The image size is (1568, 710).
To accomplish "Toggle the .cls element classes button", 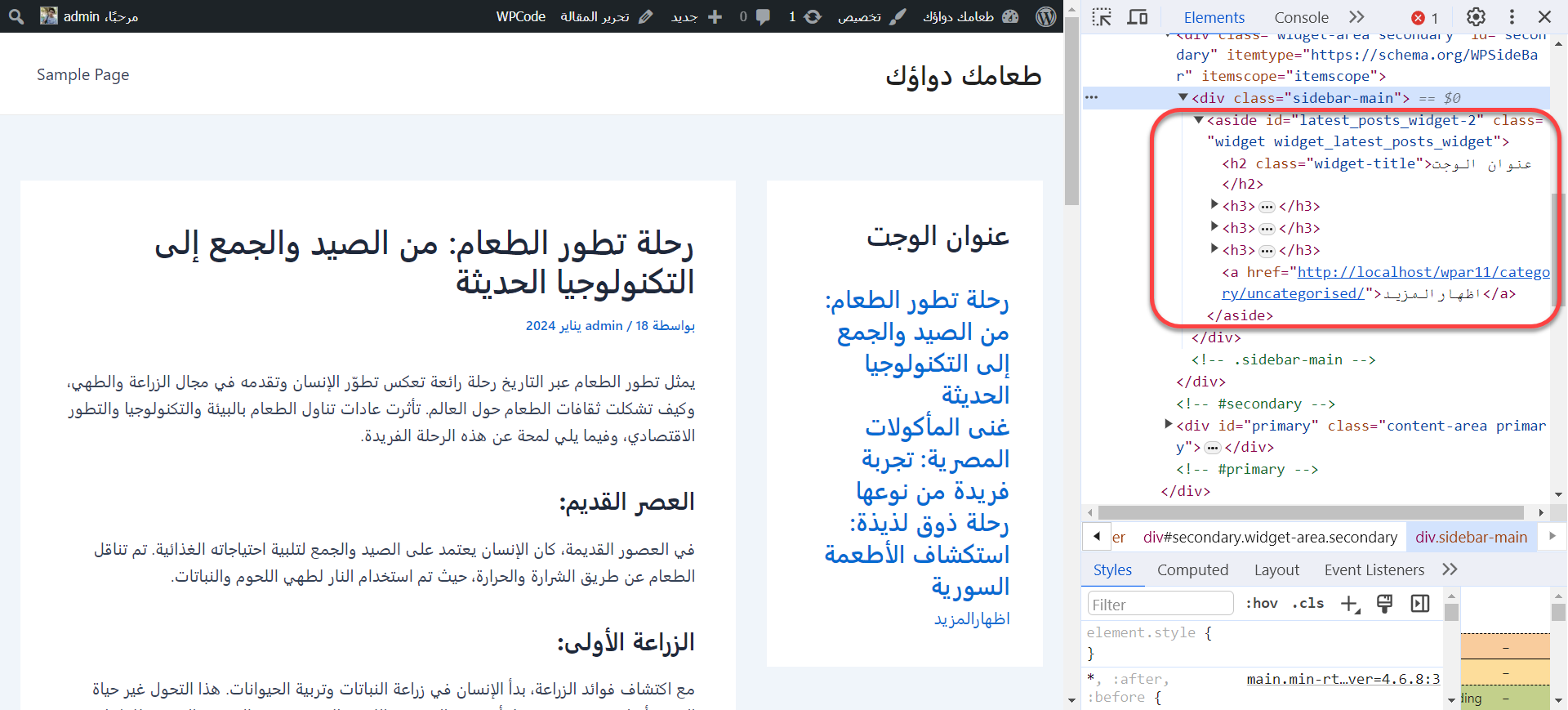I will coord(1308,604).
